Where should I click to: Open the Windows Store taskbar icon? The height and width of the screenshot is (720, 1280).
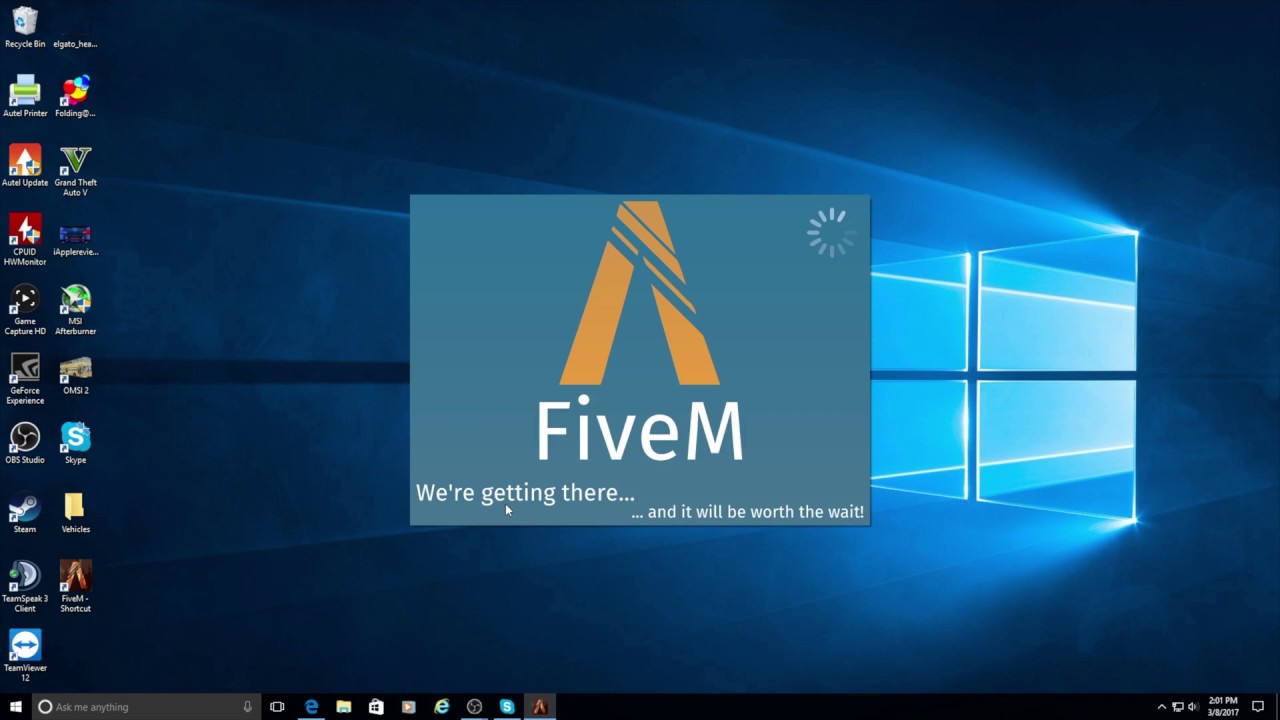pos(376,707)
